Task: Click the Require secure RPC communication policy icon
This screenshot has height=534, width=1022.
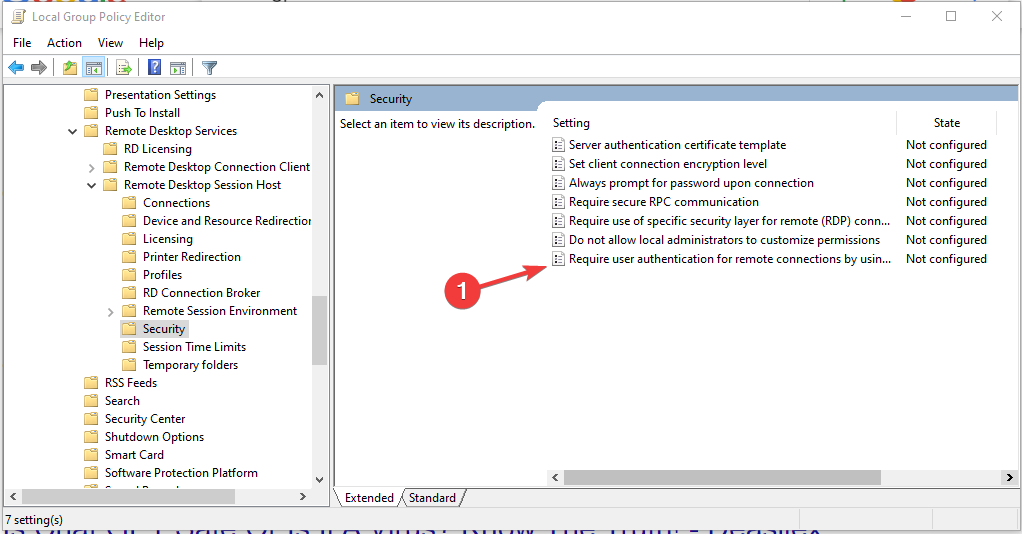Action: coord(558,201)
